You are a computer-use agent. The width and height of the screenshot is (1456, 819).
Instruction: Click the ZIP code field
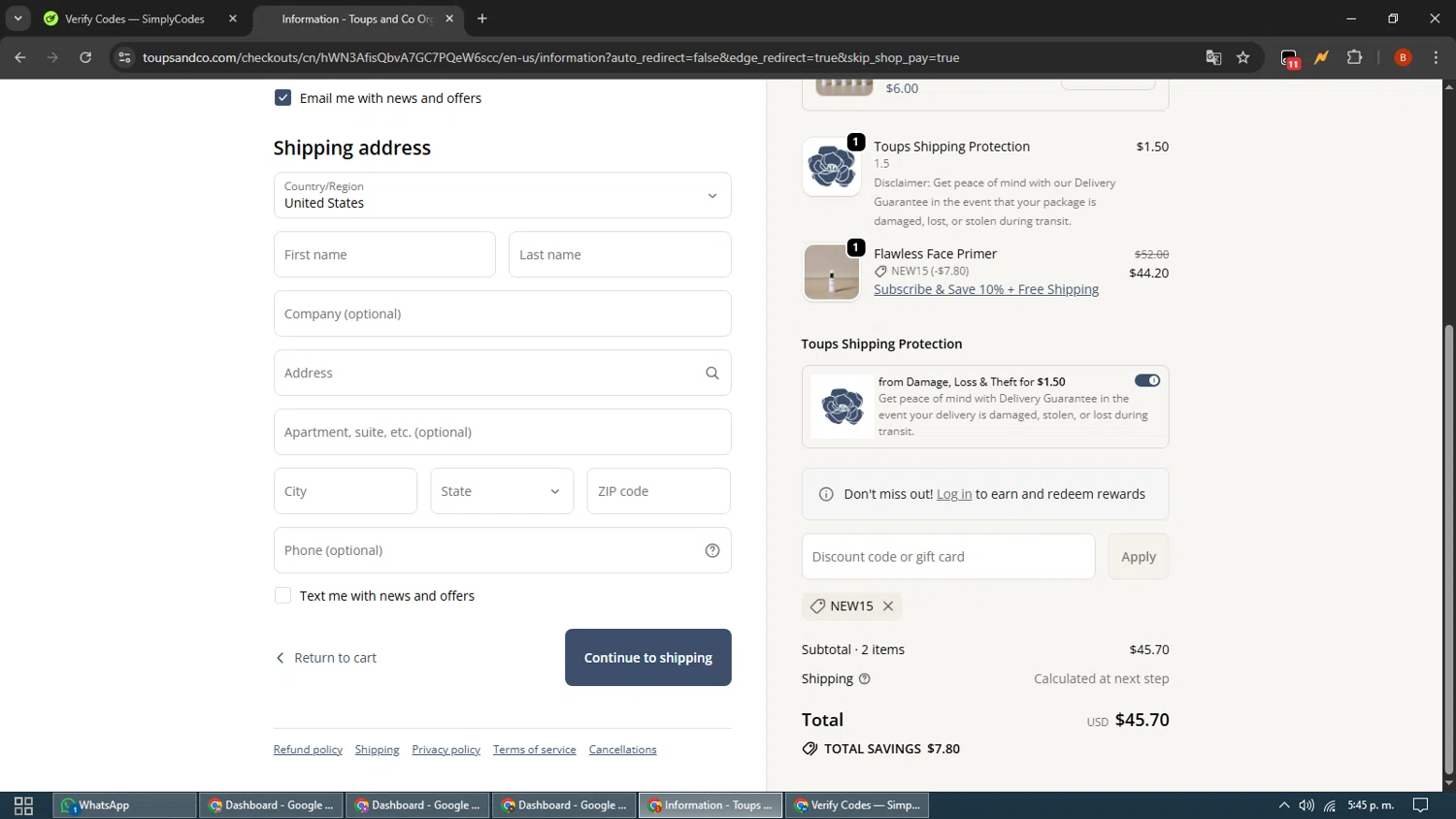click(x=658, y=491)
